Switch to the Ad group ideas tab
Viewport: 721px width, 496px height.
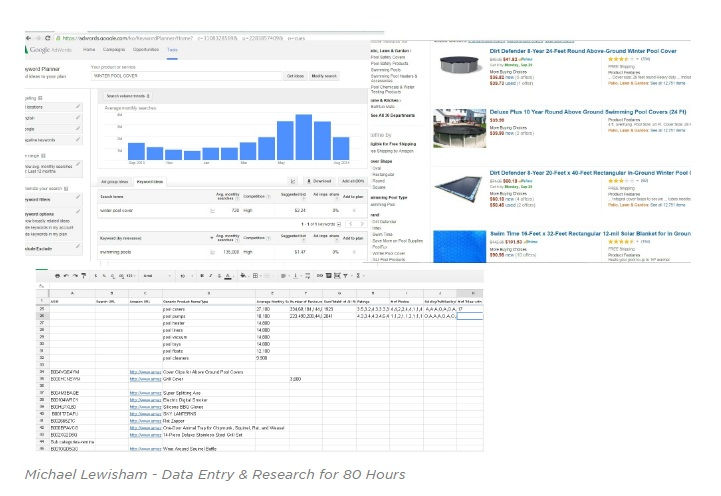pyautogui.click(x=114, y=182)
